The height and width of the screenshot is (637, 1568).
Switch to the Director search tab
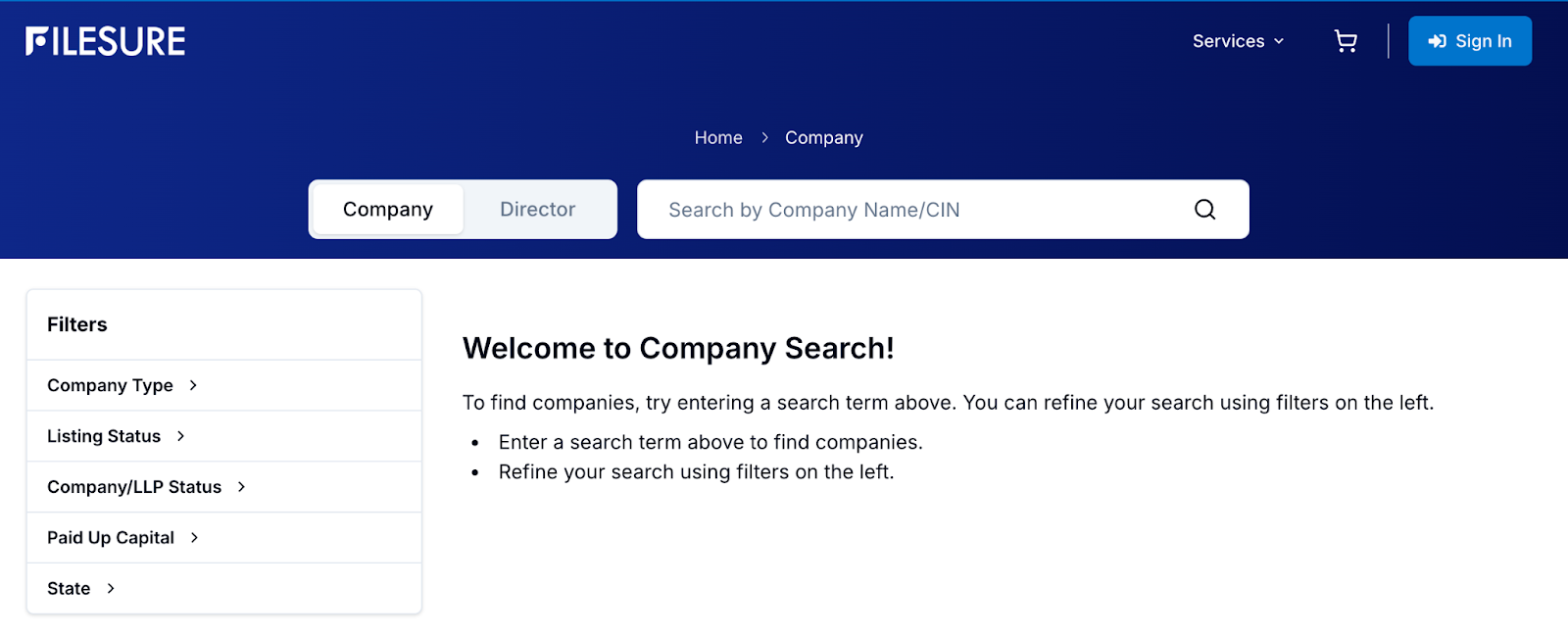tap(537, 210)
